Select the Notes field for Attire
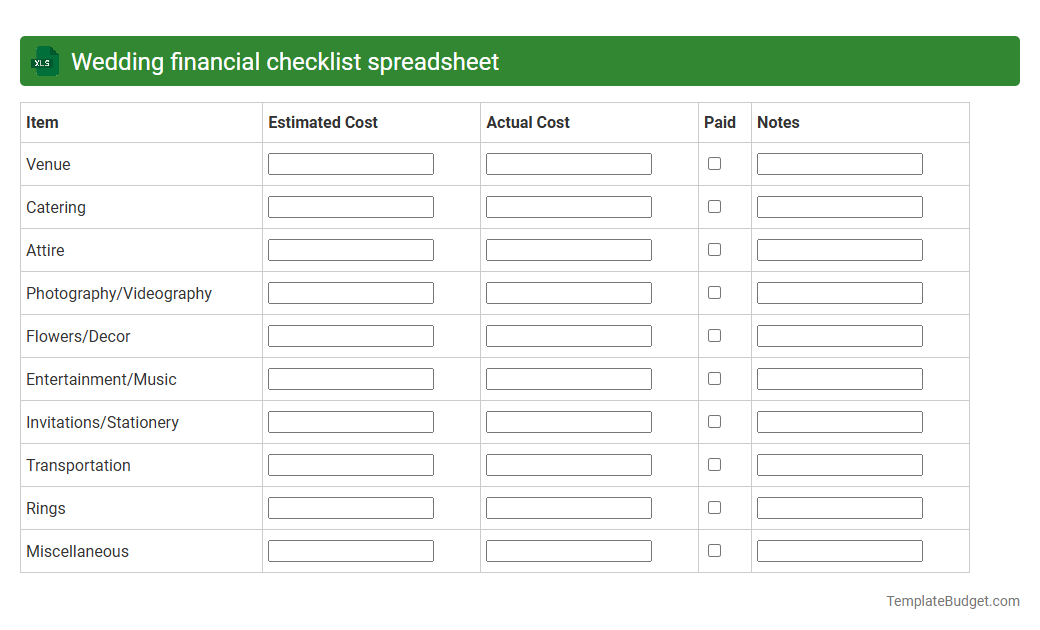1040x630 pixels. point(839,249)
